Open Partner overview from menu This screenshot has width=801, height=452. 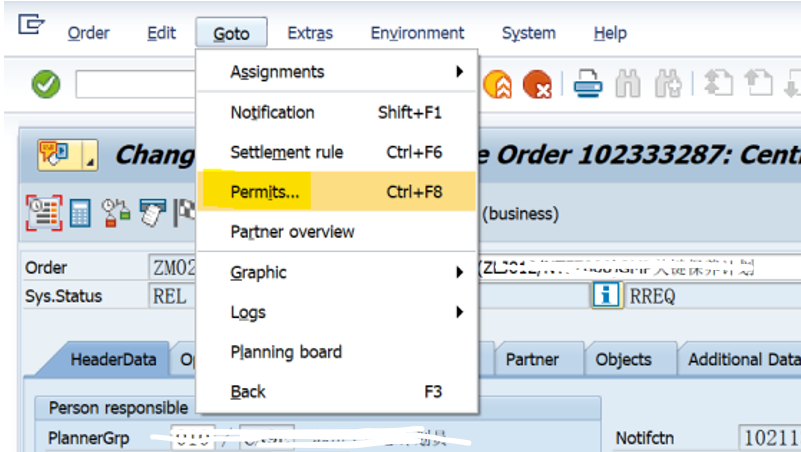337,231
